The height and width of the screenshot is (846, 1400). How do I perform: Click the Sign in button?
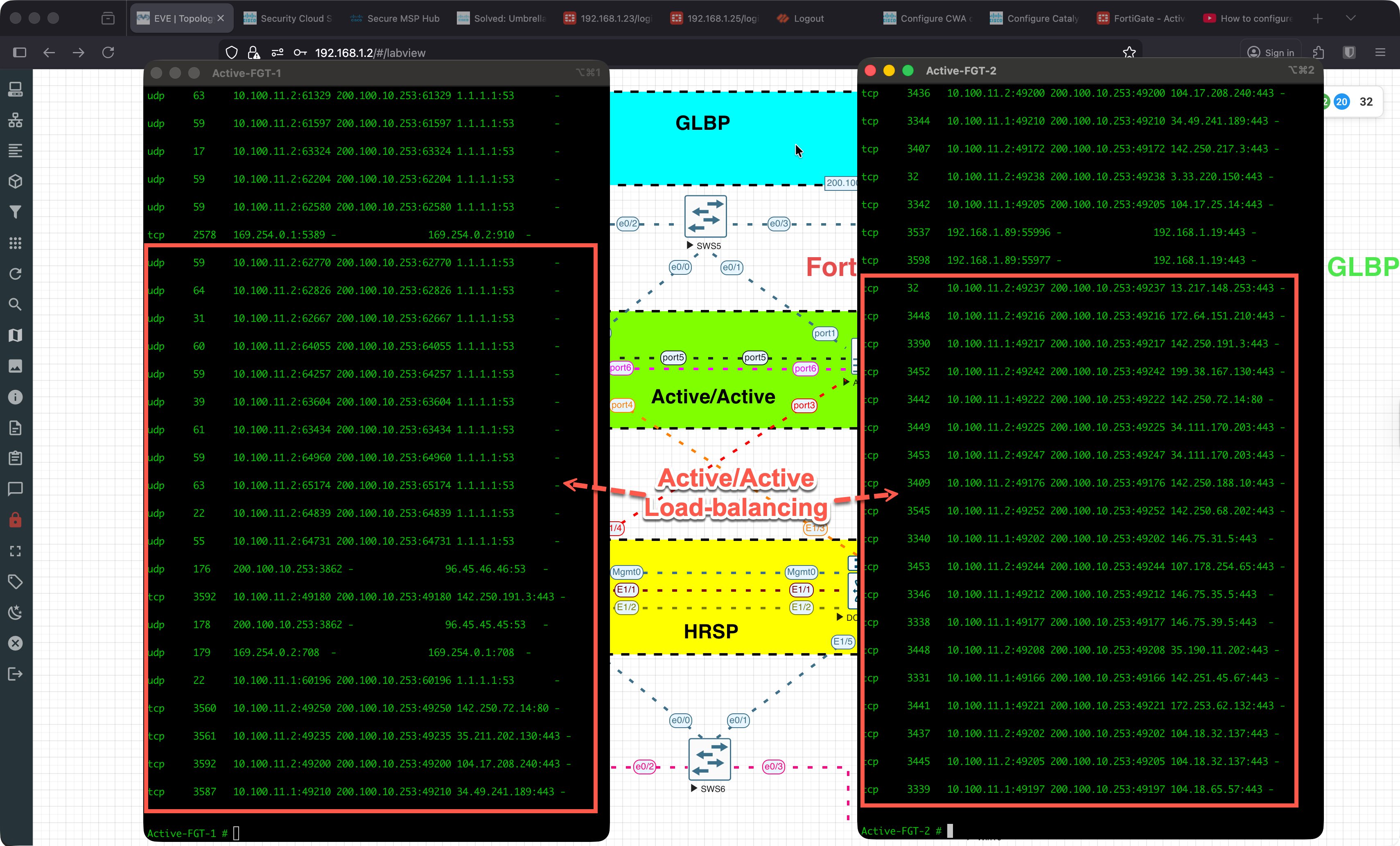[1271, 52]
